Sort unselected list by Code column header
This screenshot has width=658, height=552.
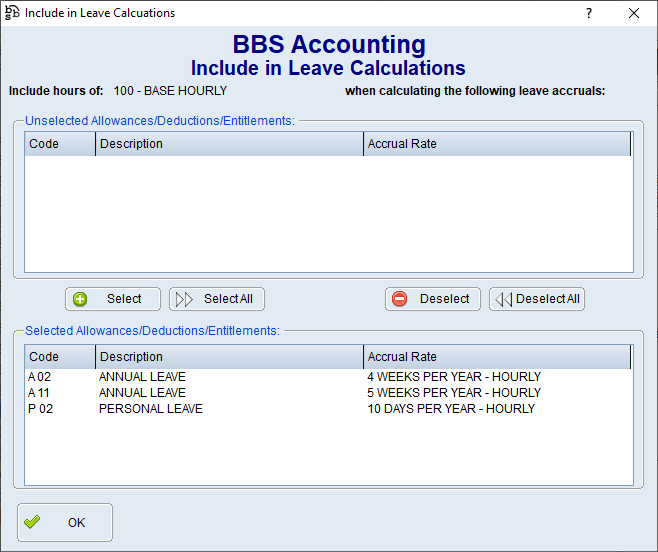(60, 144)
